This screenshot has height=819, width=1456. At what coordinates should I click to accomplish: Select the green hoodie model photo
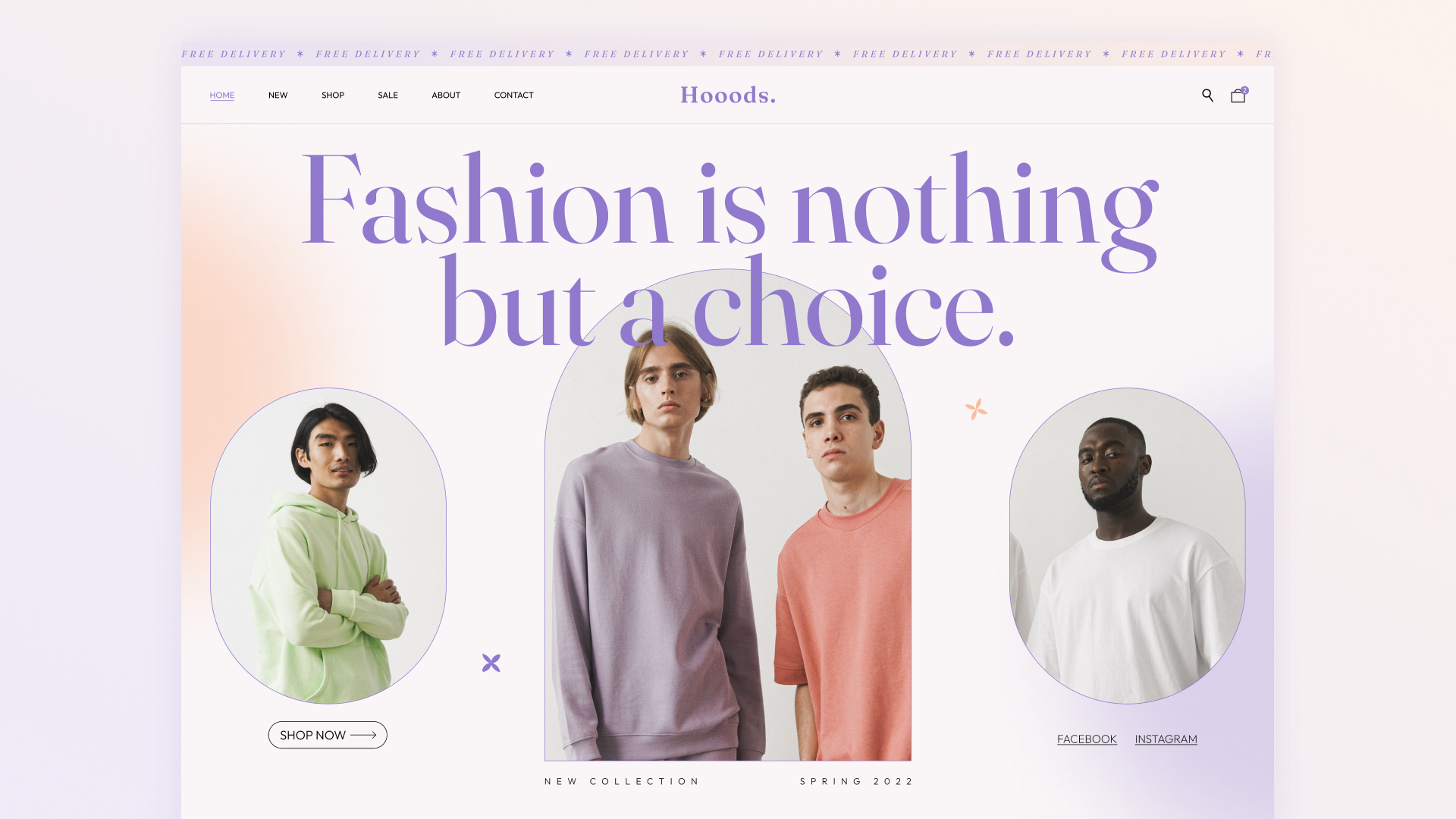point(328,546)
